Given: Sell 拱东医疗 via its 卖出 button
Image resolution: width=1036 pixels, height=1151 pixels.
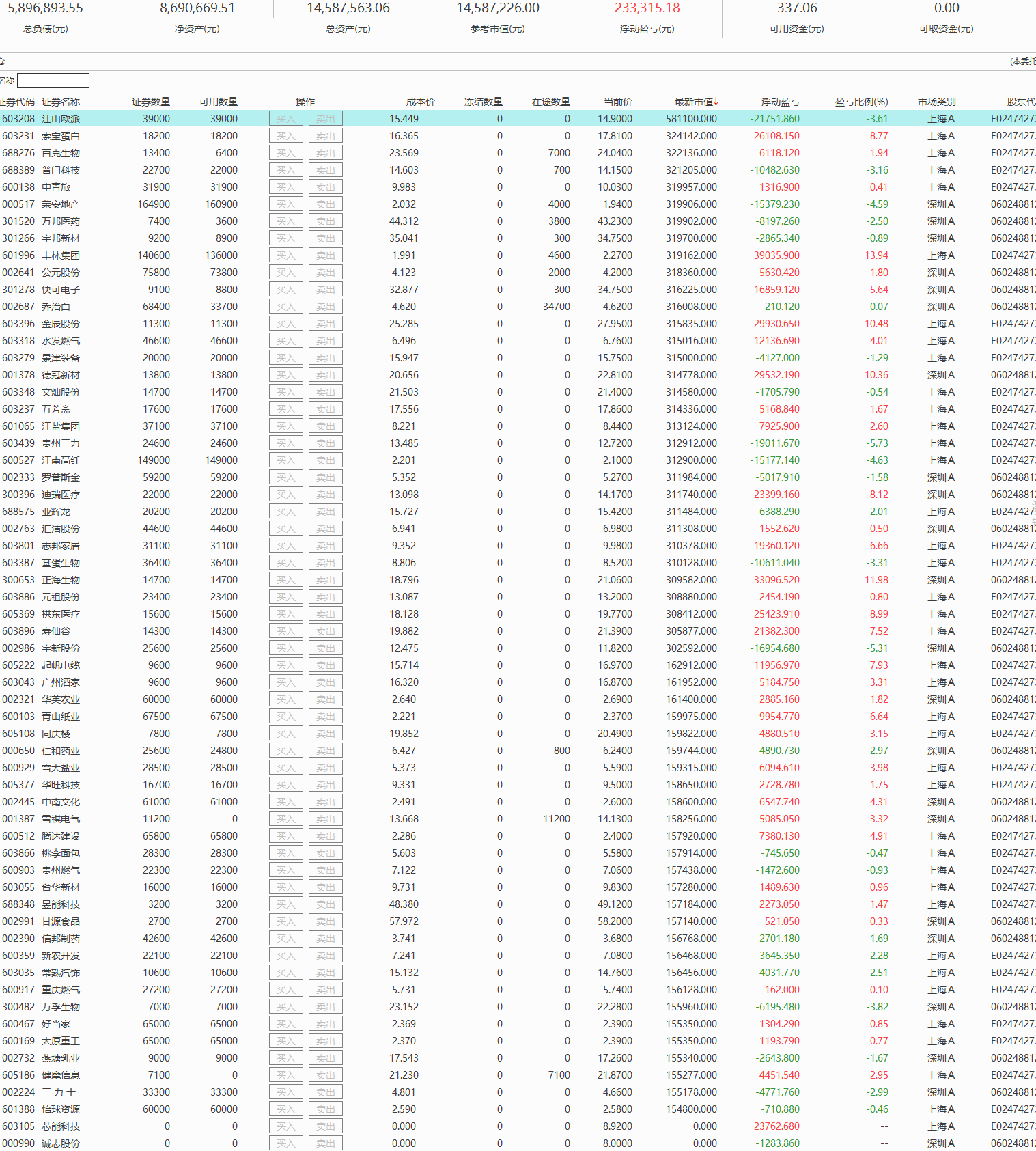Looking at the screenshot, I should (326, 614).
